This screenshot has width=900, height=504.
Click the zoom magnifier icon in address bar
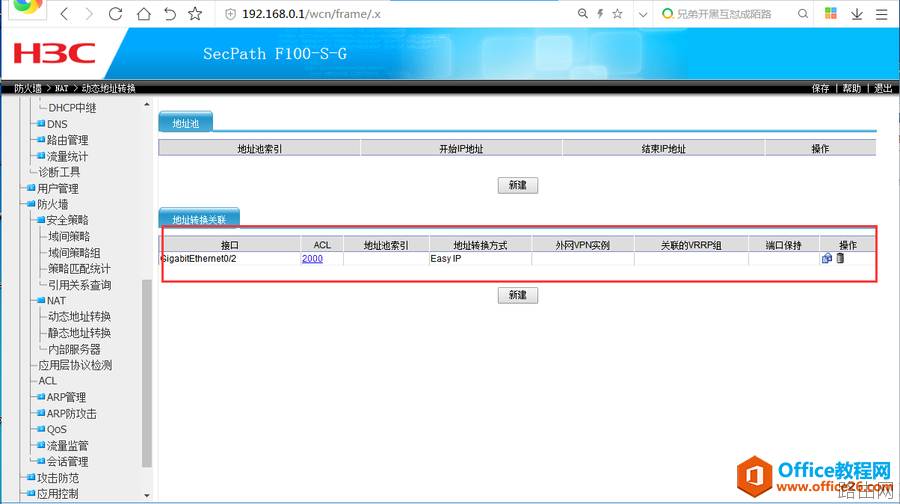tap(583, 13)
